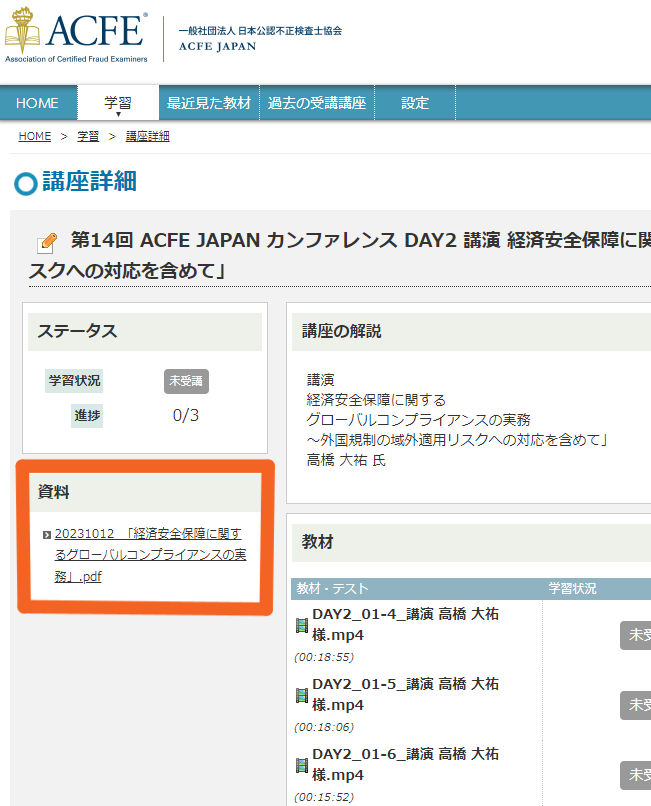Viewport: 651px width, 806px height.
Task: Click the duration (00:15:52)
Action: [324, 797]
